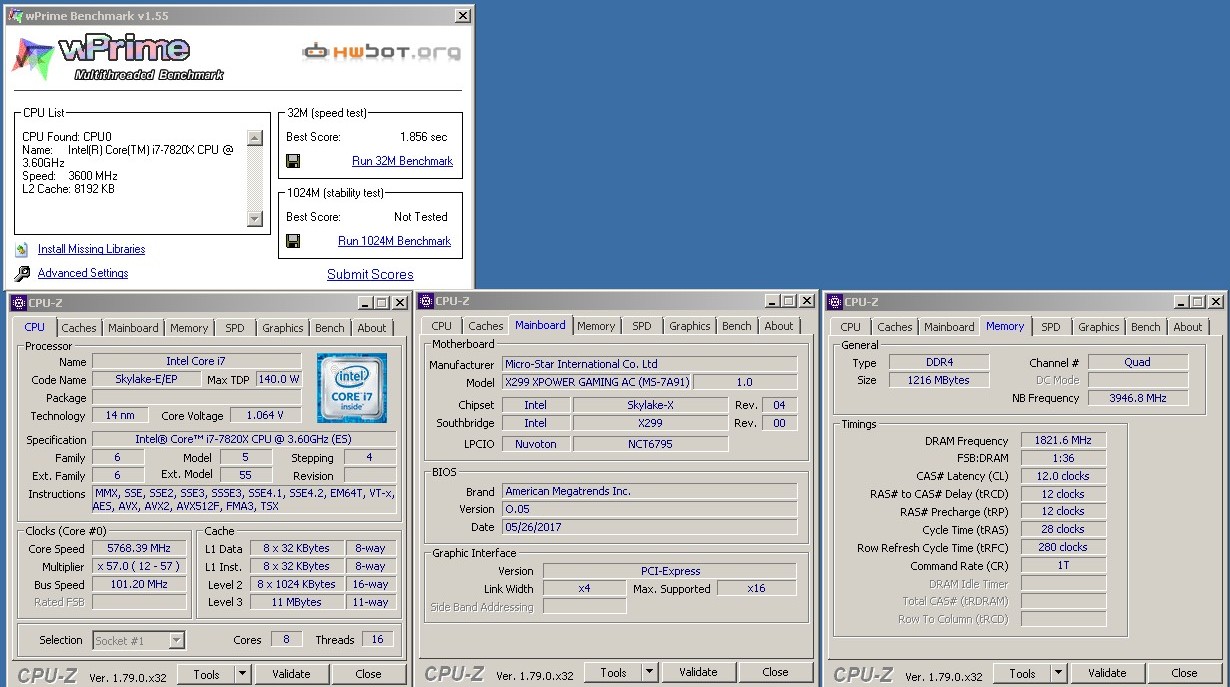Image resolution: width=1230 pixels, height=687 pixels.
Task: Open the Caches tab in the CPU window
Action: (79, 328)
